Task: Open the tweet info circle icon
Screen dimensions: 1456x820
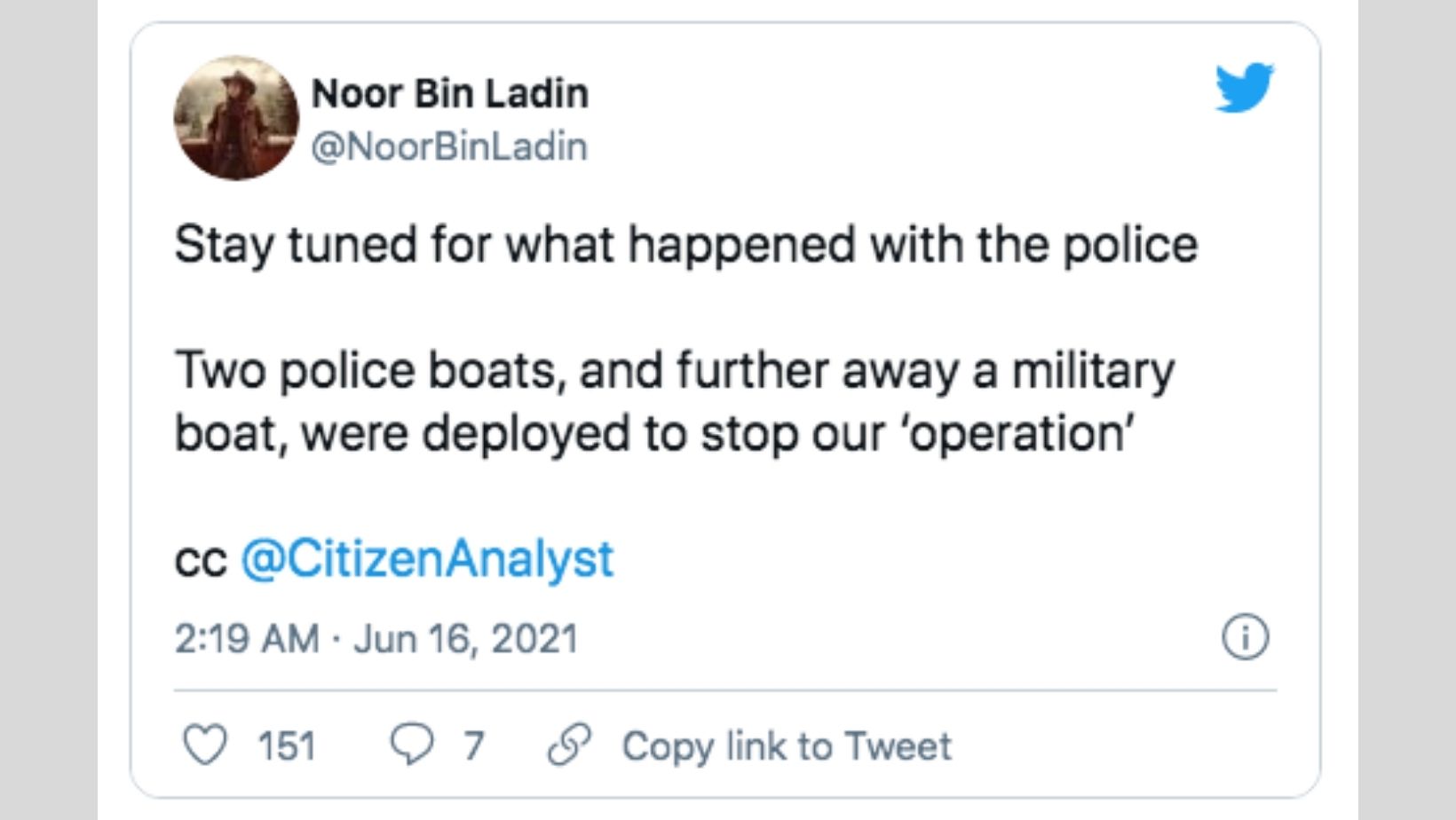Action: click(x=1246, y=637)
